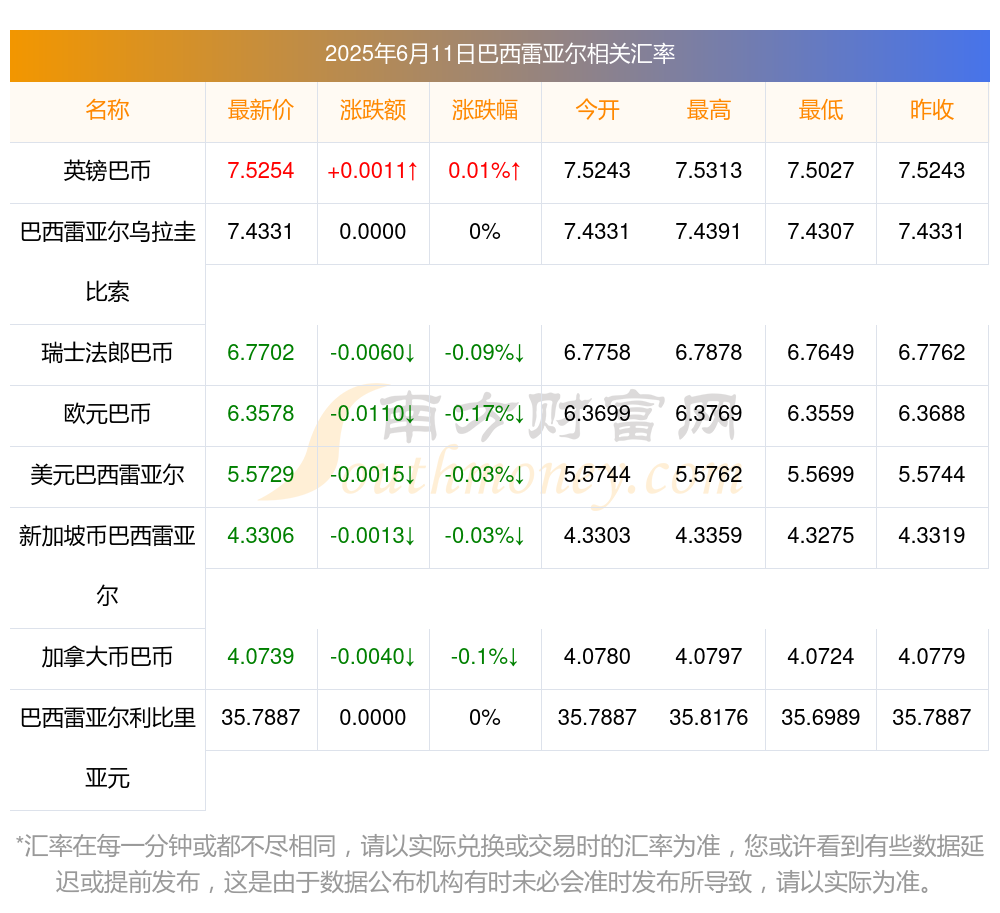
Task: Click high value 6.7878
Action: pyautogui.click(x=709, y=353)
